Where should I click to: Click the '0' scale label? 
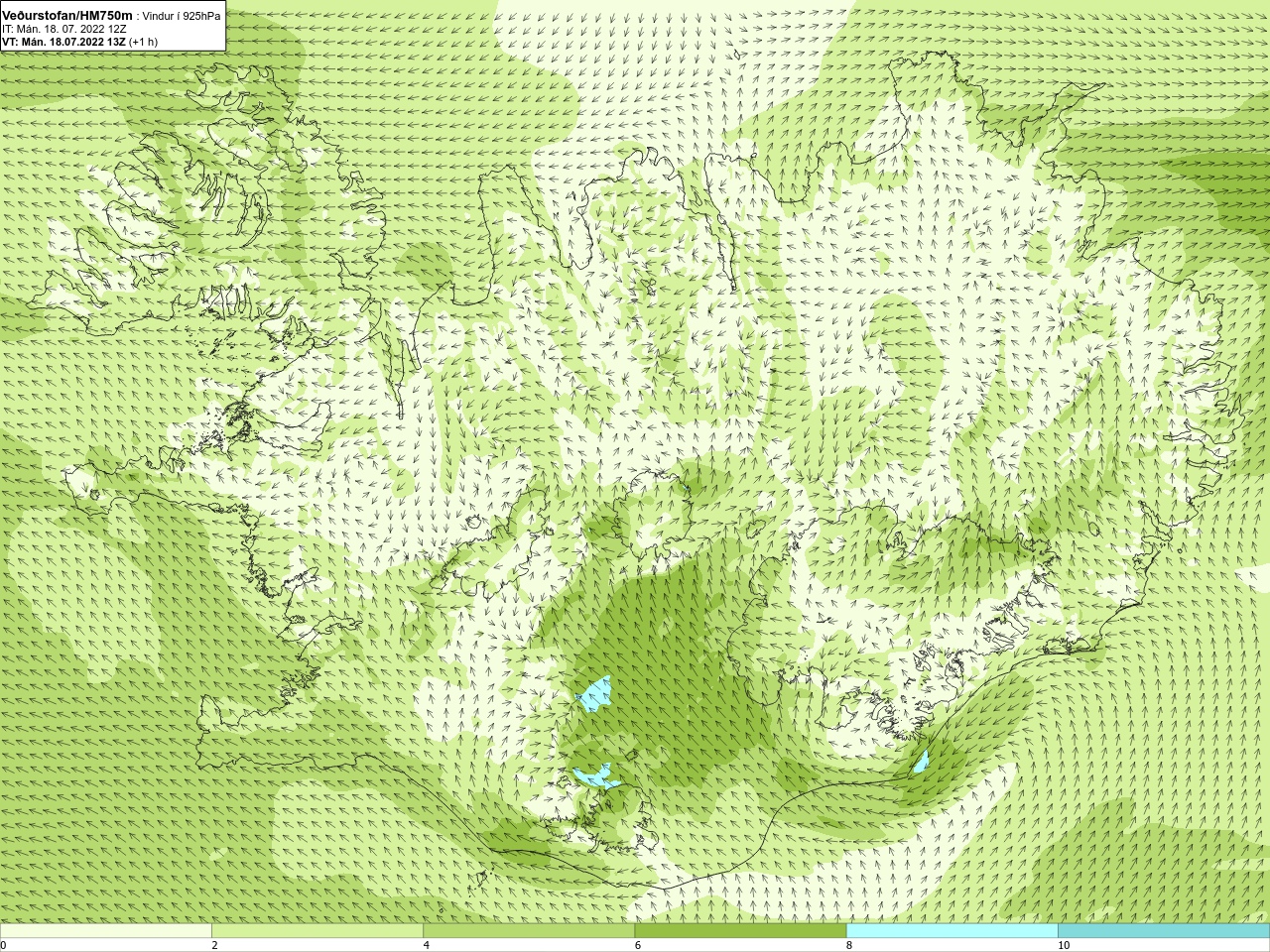point(4,945)
